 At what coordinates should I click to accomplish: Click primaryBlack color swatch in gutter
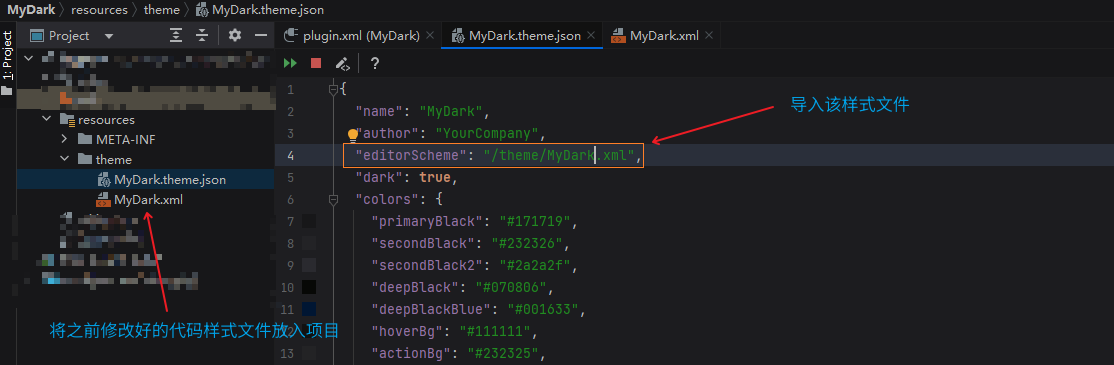pos(308,222)
